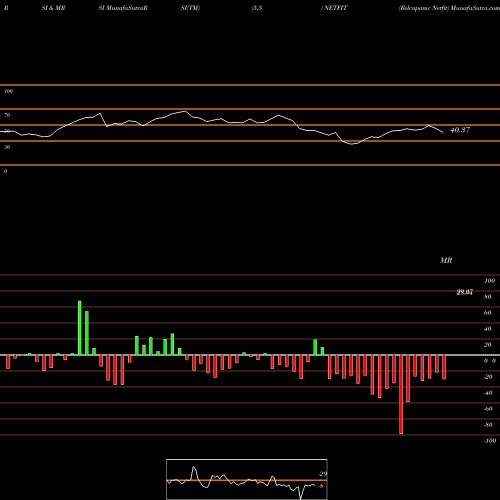Click the 'SI(TM)' header text
The image size is (500, 500).
(x=190, y=8)
